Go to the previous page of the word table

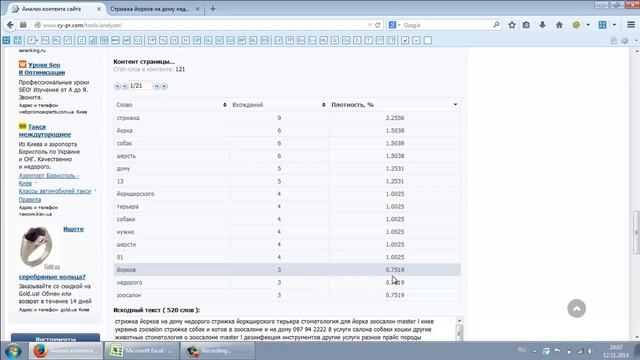[124, 86]
